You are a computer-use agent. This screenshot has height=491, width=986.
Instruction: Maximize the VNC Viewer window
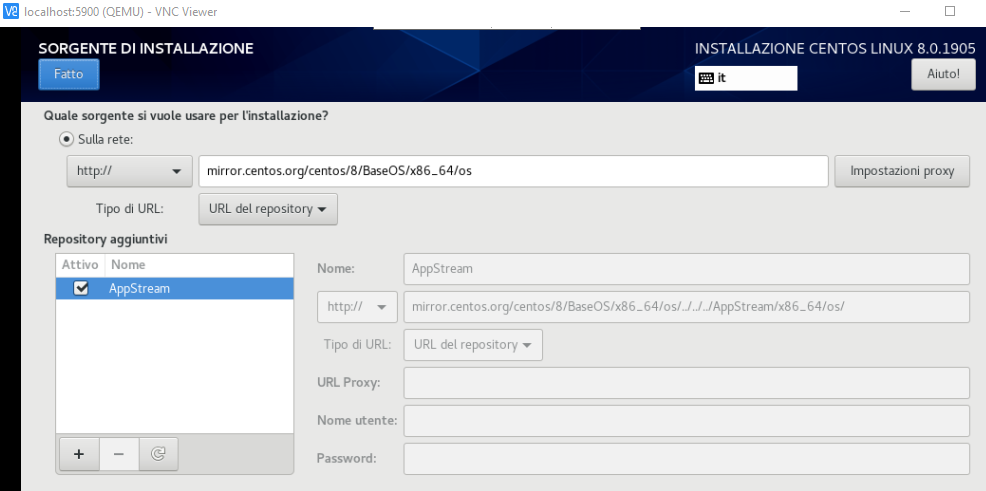(x=950, y=11)
